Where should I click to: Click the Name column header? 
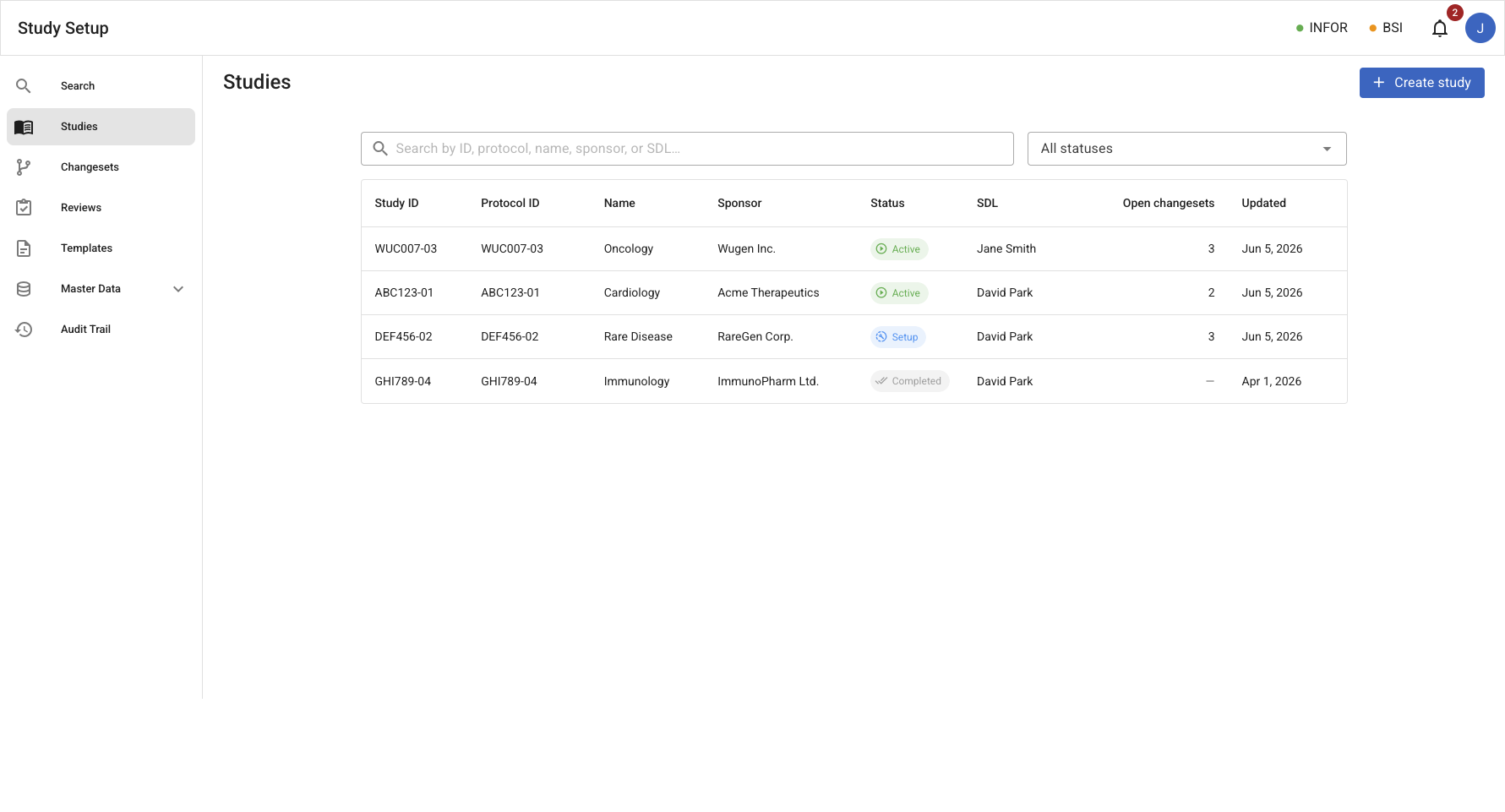[x=619, y=204]
